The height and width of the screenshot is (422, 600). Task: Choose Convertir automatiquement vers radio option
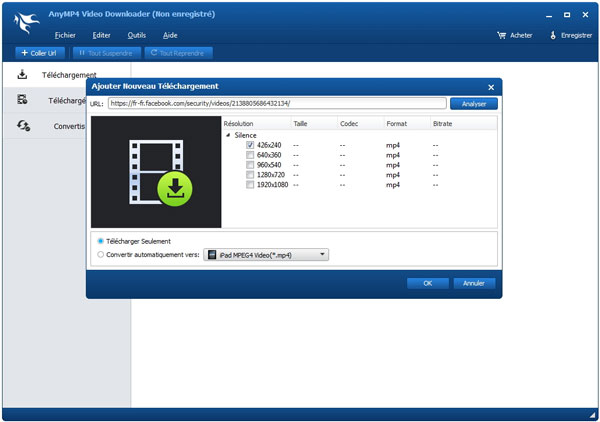(x=100, y=255)
